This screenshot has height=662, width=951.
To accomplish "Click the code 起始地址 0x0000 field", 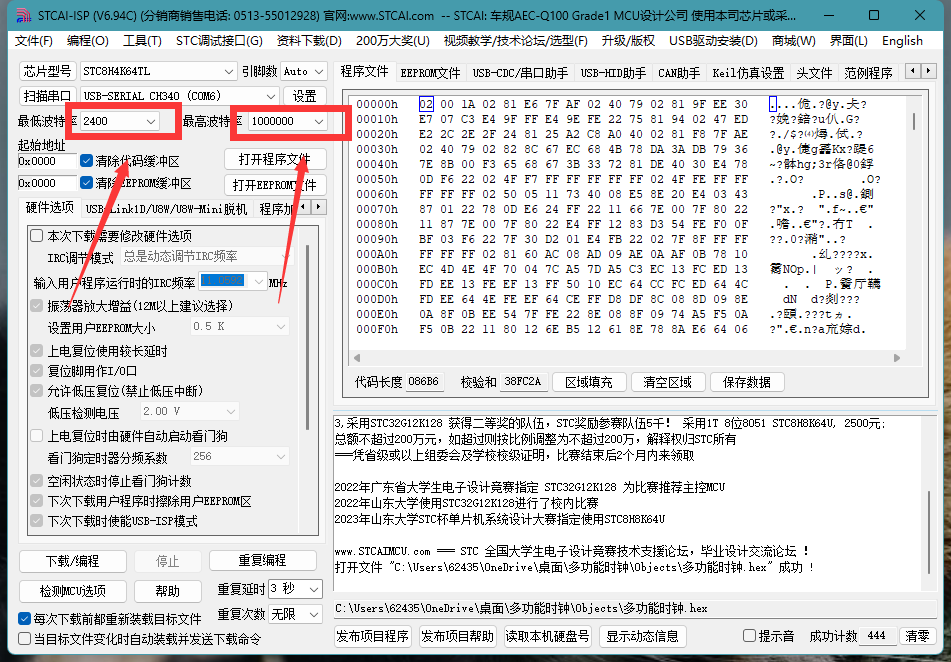I will tap(47, 161).
